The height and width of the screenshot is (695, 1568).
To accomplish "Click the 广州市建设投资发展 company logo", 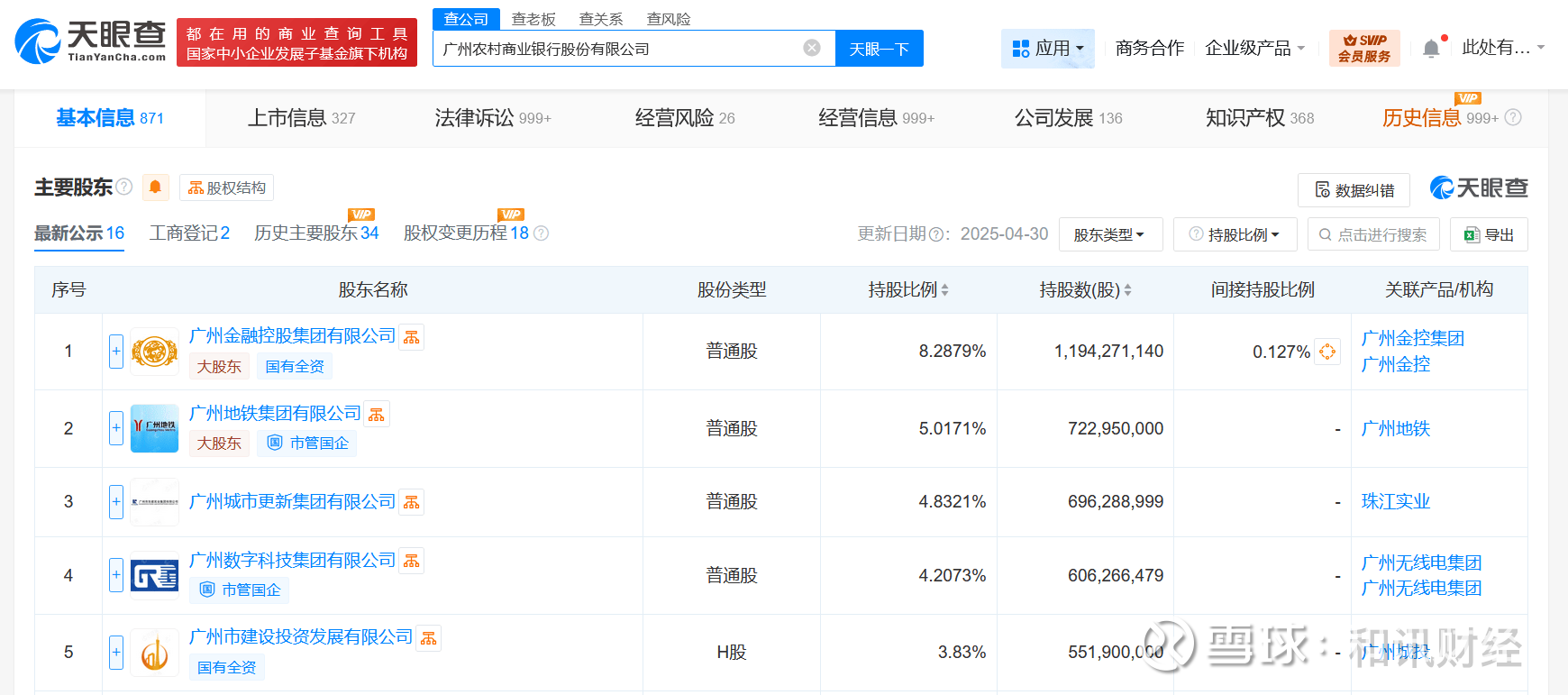I will pos(155,652).
